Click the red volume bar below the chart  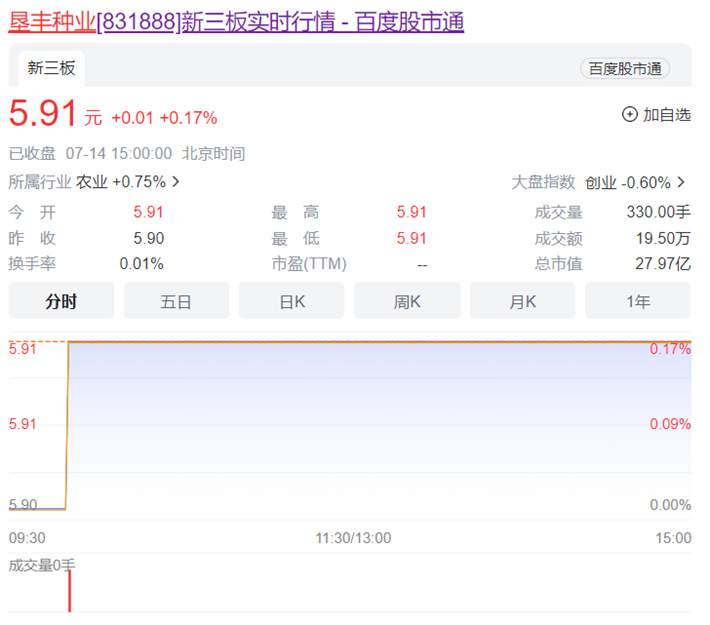(69, 592)
